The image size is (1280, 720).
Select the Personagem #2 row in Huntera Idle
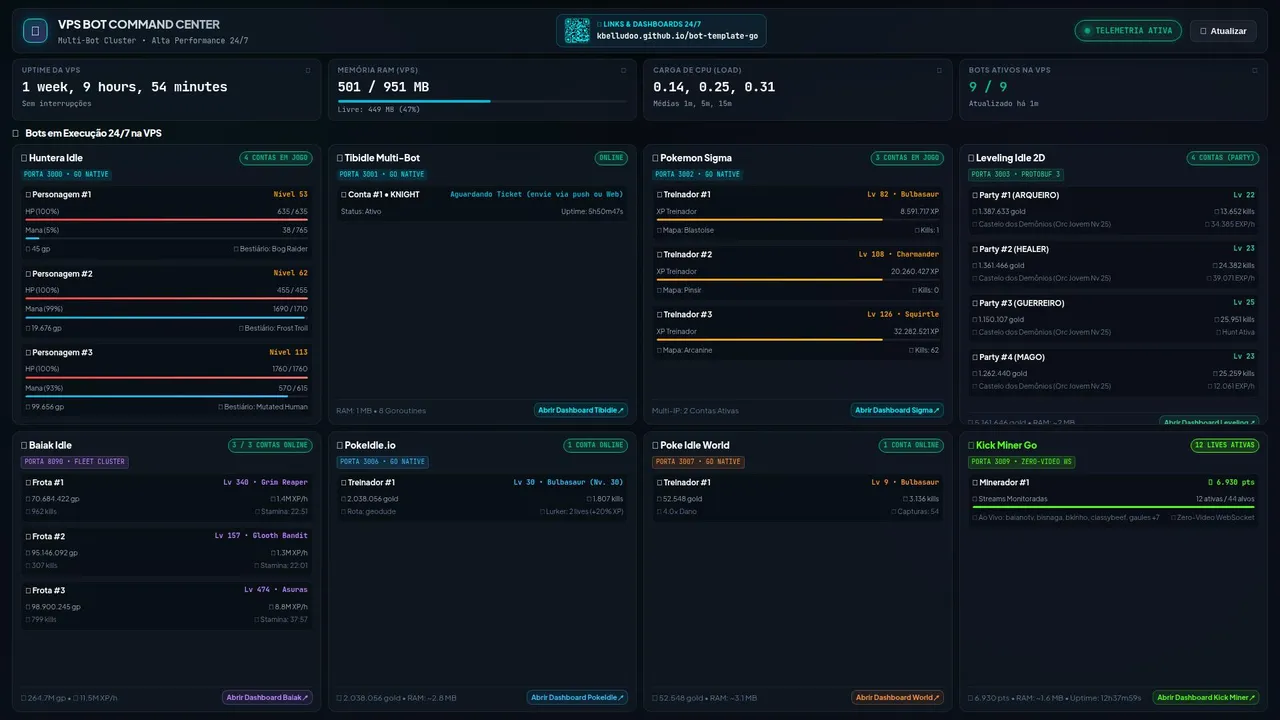pyautogui.click(x=167, y=300)
